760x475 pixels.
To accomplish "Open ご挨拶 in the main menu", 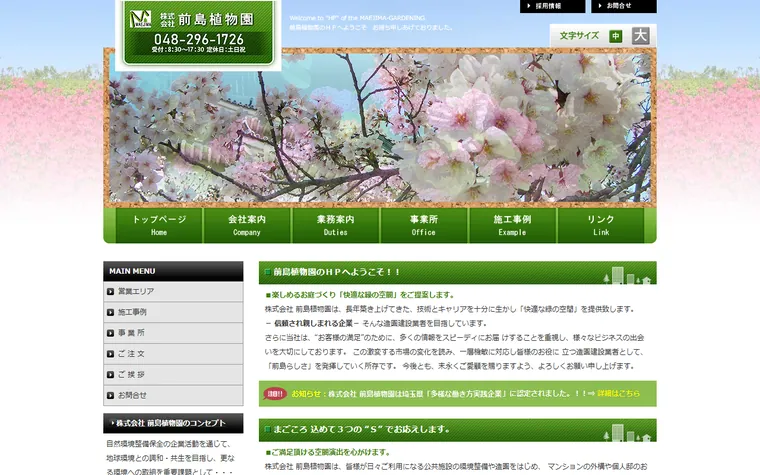I will [x=173, y=375].
